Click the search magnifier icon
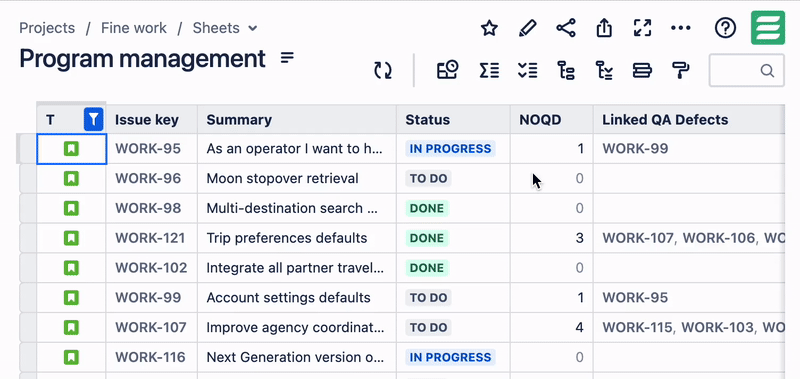Viewport: 800px width, 379px height. [x=767, y=70]
